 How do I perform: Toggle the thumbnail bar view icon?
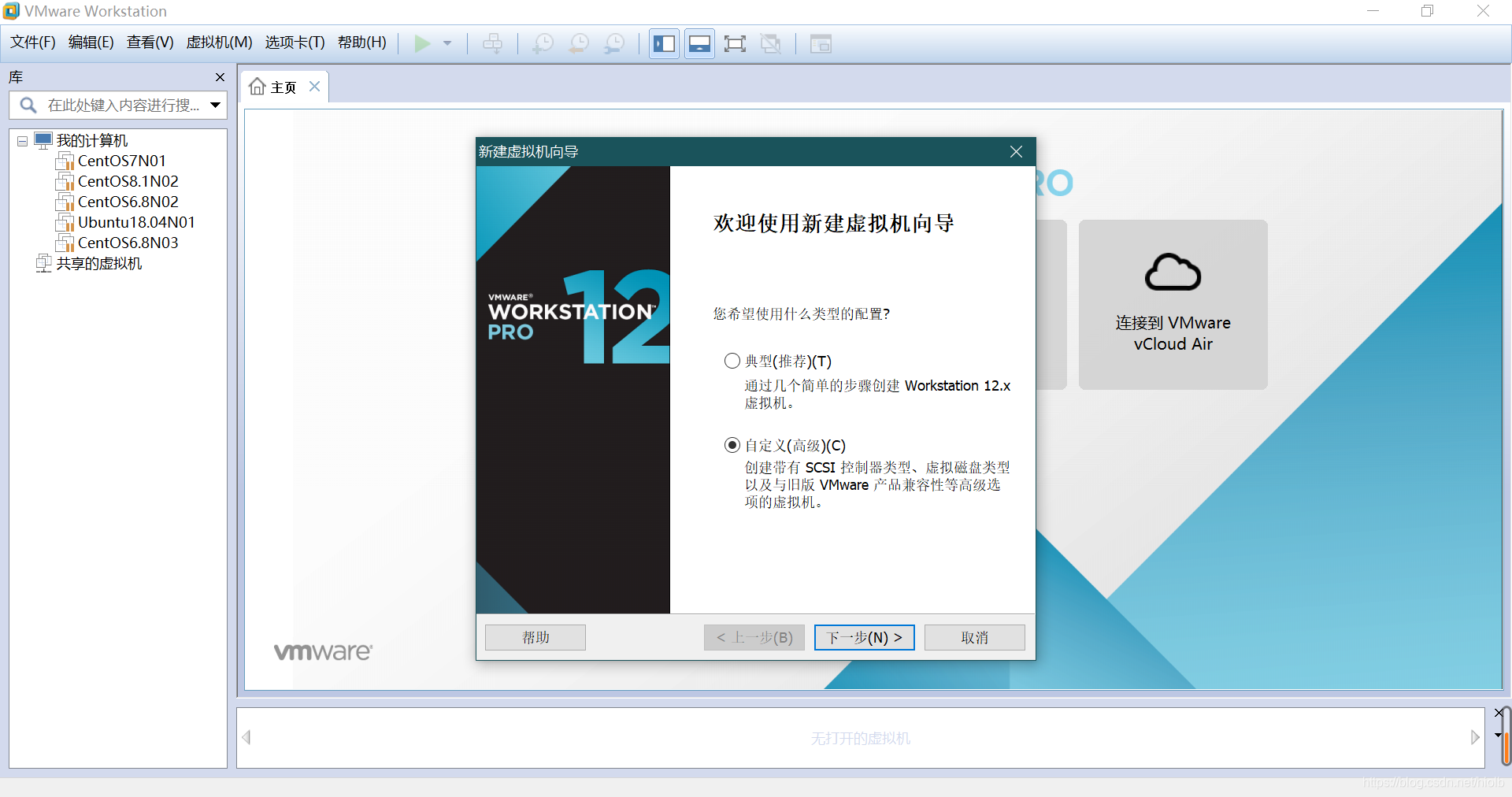tap(699, 43)
